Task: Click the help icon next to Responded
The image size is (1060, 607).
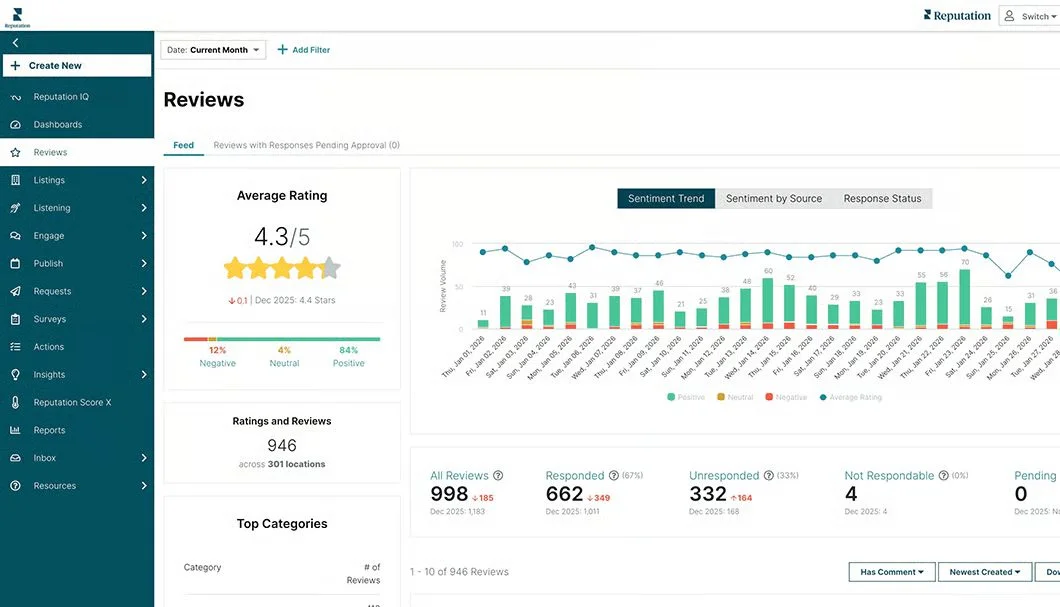Action: click(614, 475)
